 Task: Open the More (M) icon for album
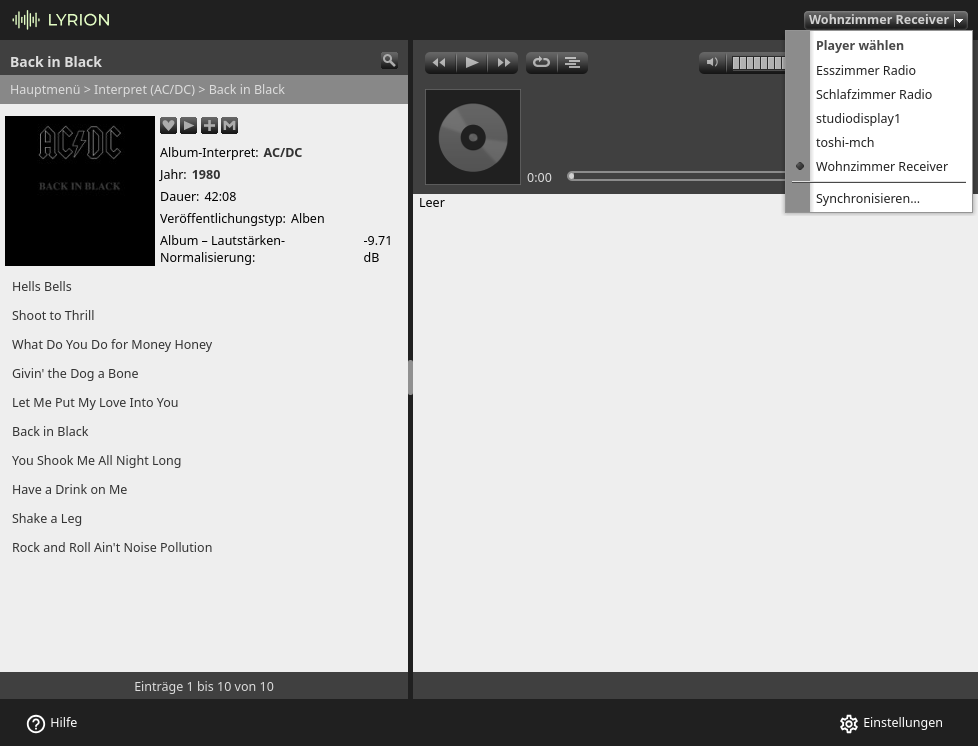point(230,125)
